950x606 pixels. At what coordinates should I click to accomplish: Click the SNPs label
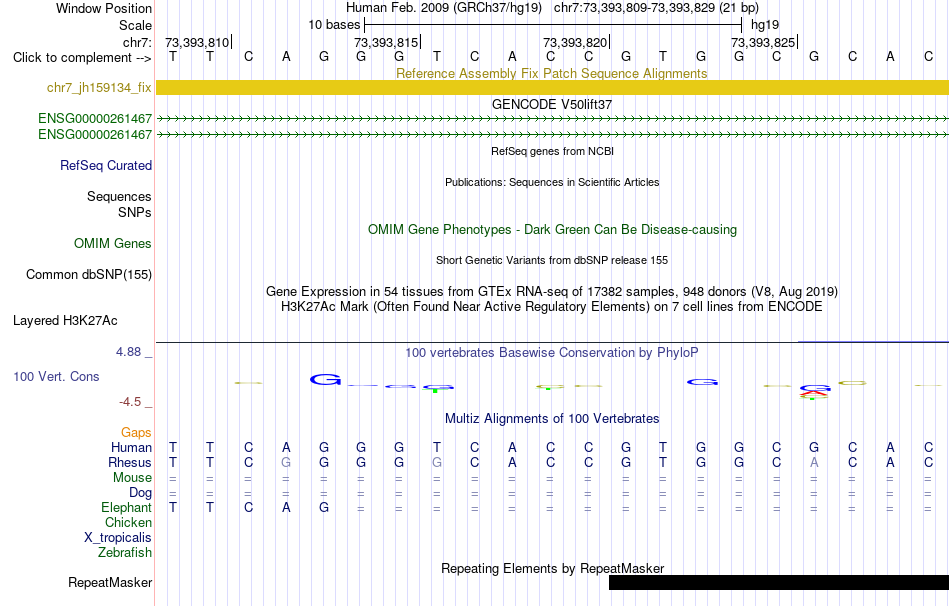[135, 213]
